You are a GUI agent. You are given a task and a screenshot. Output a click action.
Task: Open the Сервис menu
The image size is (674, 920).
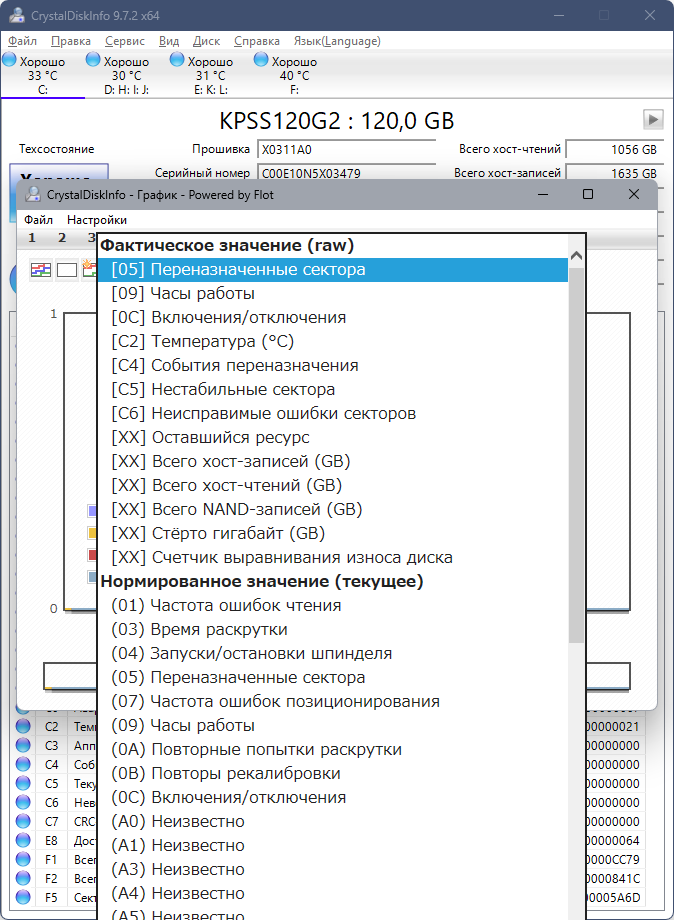pyautogui.click(x=124, y=41)
